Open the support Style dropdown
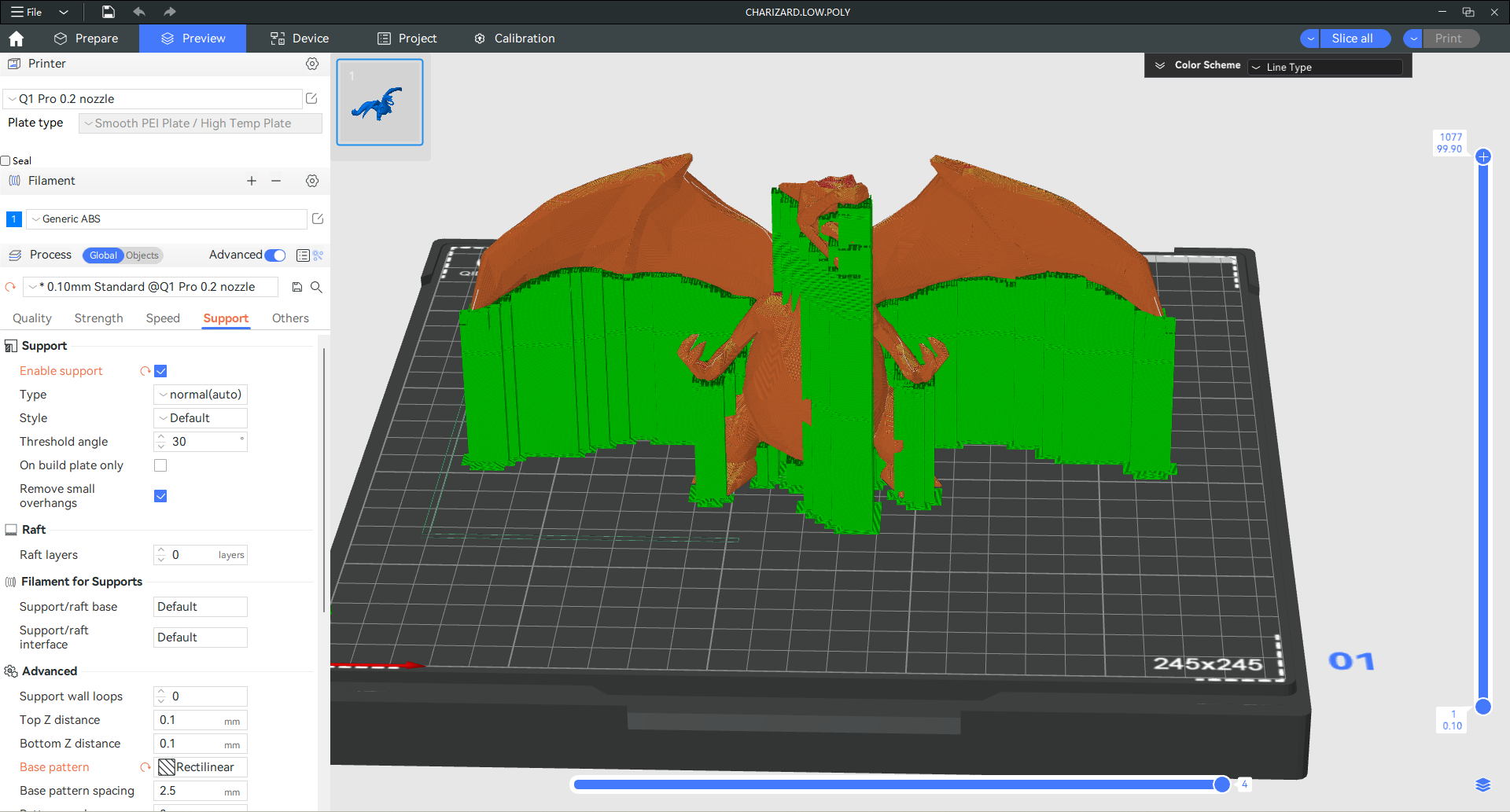Viewport: 1510px width, 812px height. (201, 418)
